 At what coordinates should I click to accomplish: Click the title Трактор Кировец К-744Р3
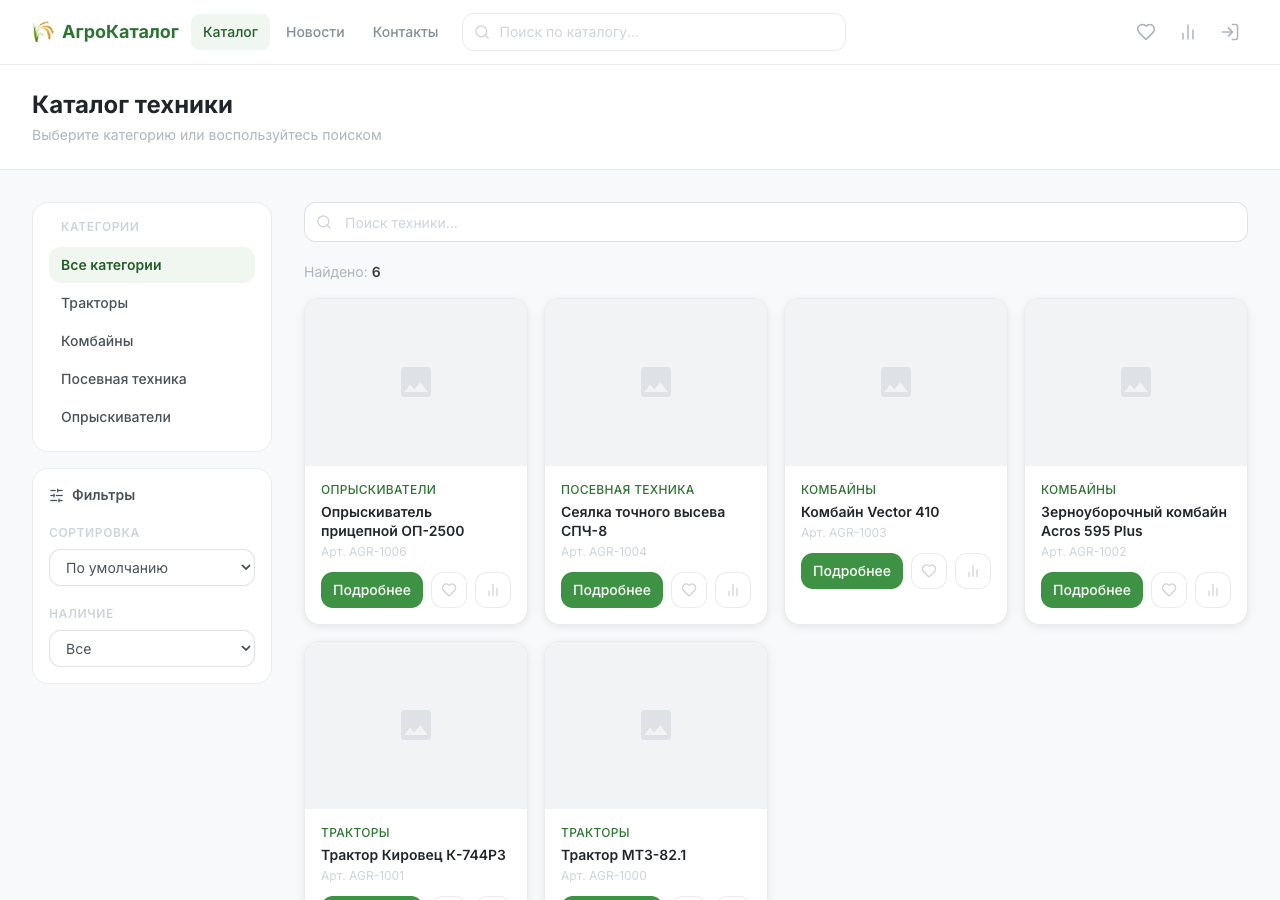(x=413, y=855)
